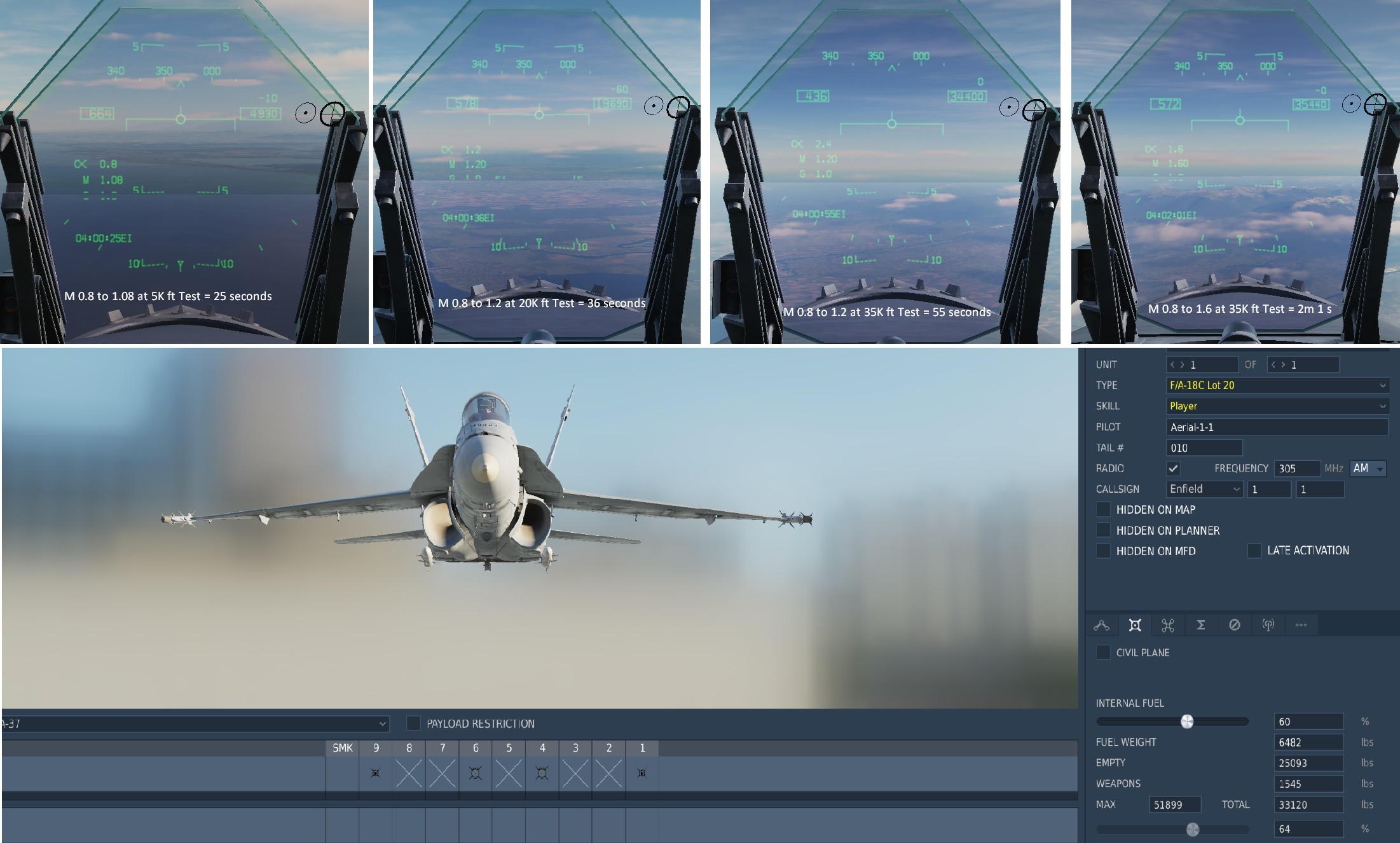Screen dimensions: 1400x843
Task: Enable HIDDEN ON PLANNER checkbox
Action: 1103,530
